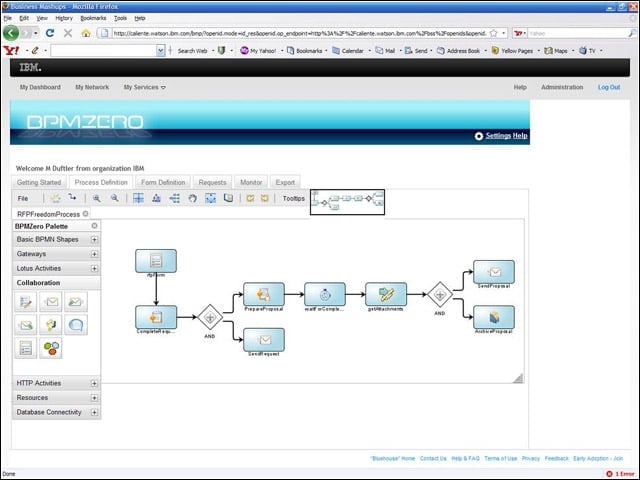640x480 pixels.
Task: Switch to the Getting Started tab
Action: (39, 182)
